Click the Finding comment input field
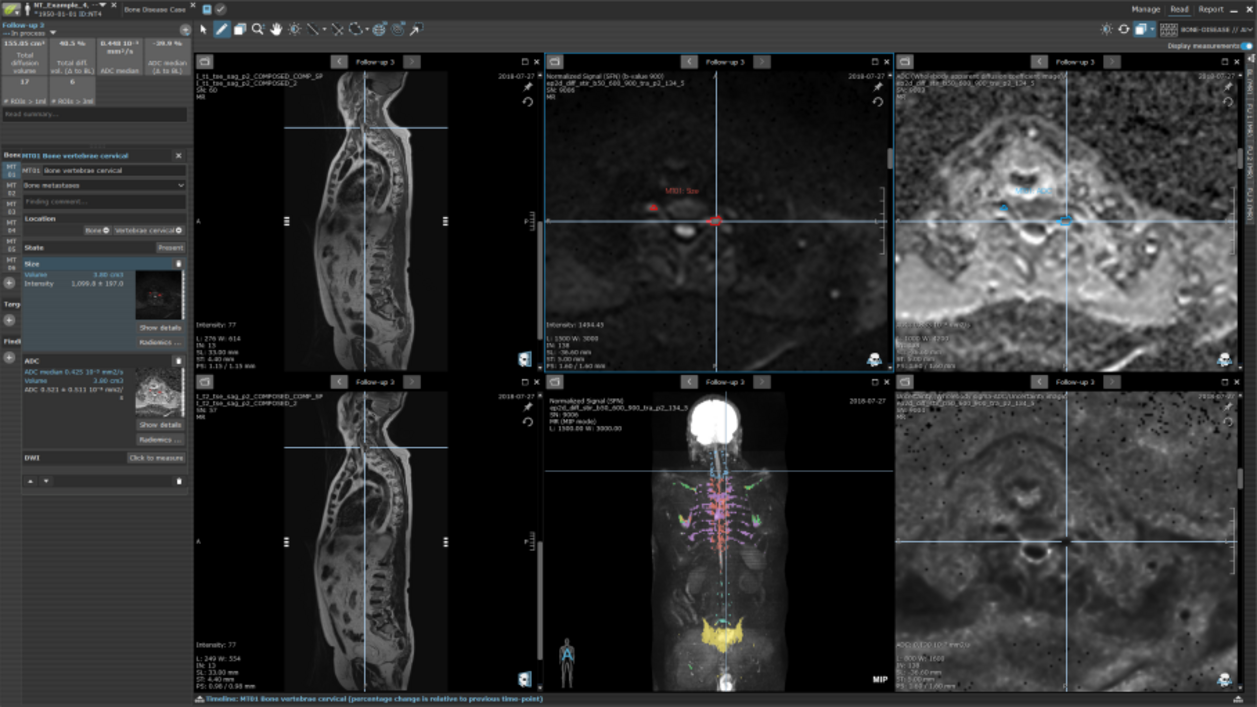1257x707 pixels. (x=104, y=202)
